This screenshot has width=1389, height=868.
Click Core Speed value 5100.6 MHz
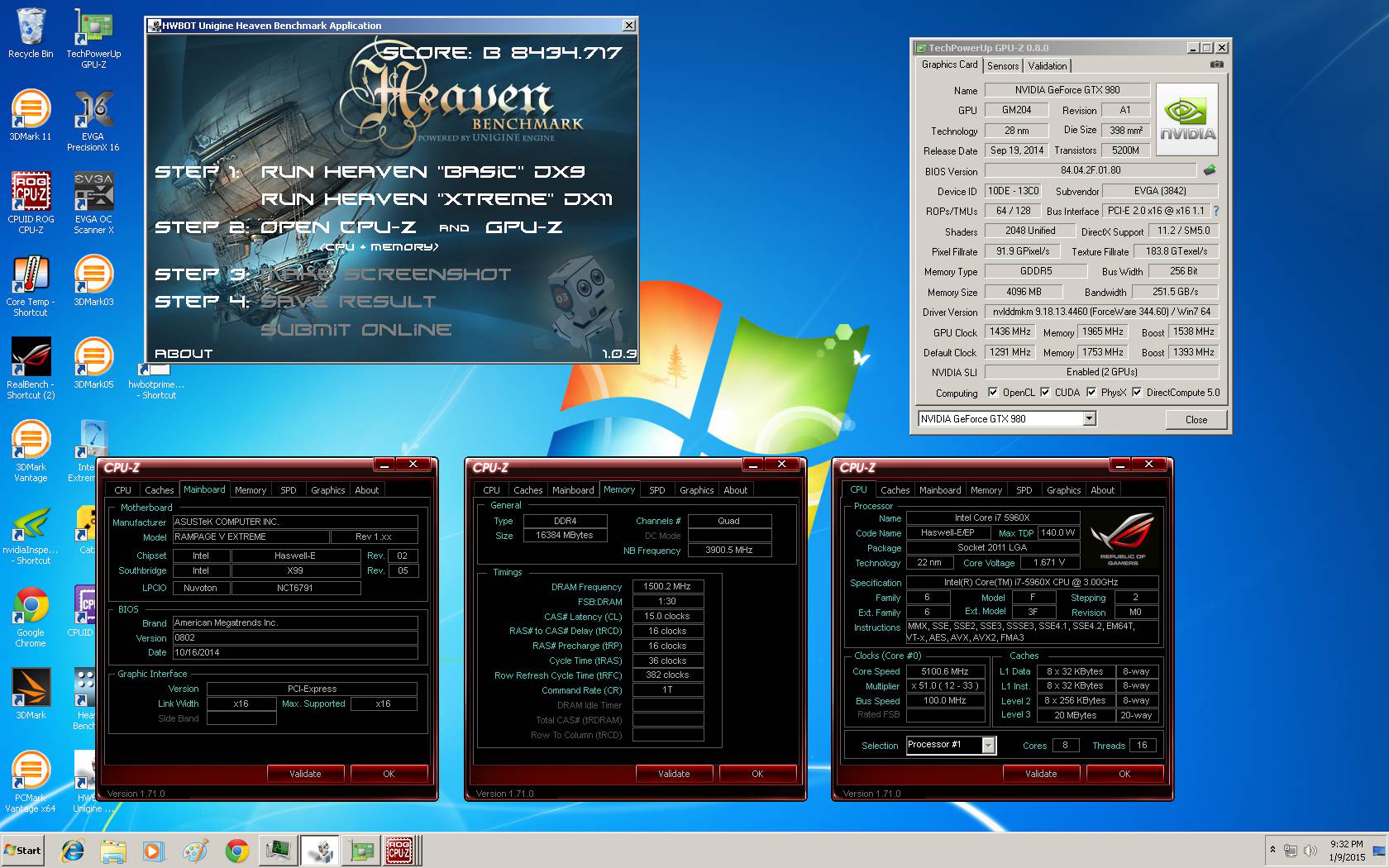[945, 671]
